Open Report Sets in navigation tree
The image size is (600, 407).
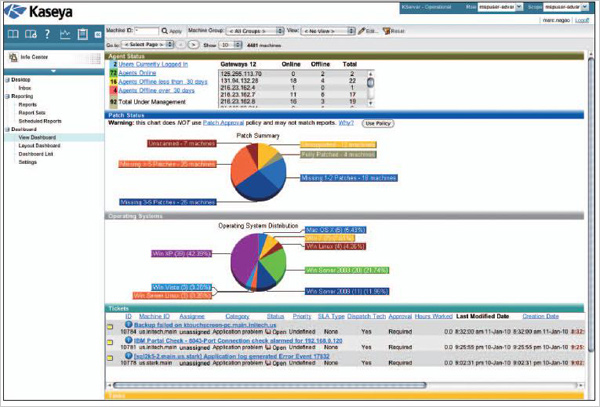[x=32, y=113]
